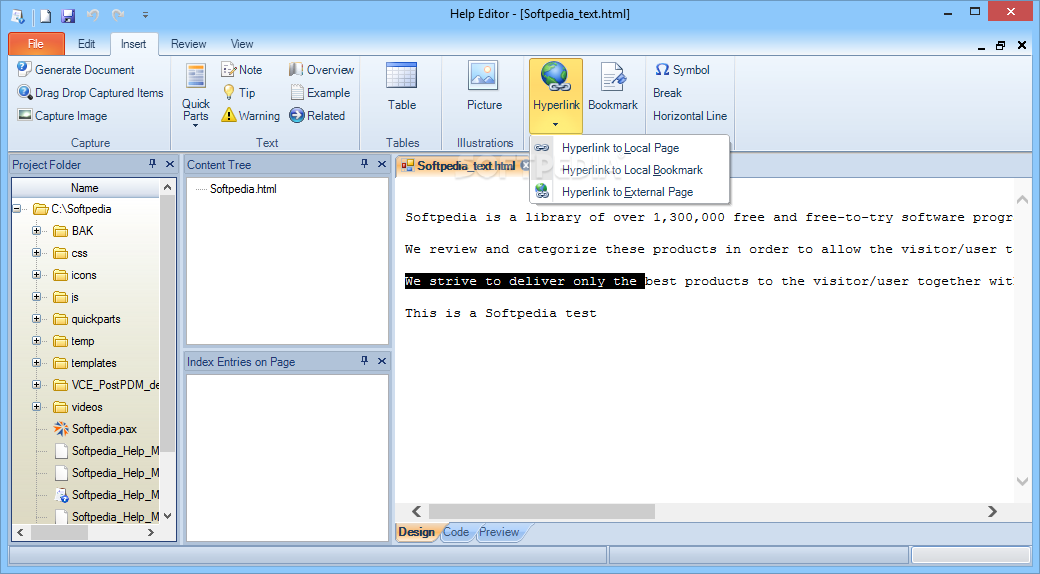The image size is (1040, 574).
Task: Switch to the Review ribbon tab
Action: (x=188, y=44)
